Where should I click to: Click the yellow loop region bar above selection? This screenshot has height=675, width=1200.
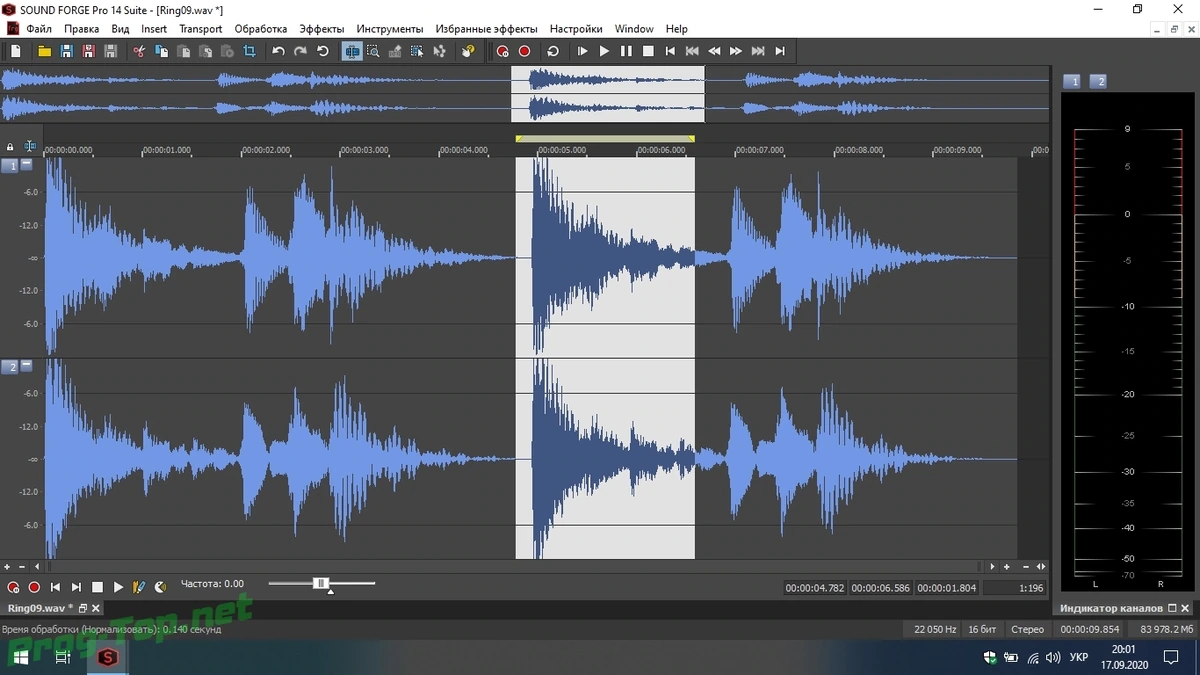pyautogui.click(x=605, y=139)
